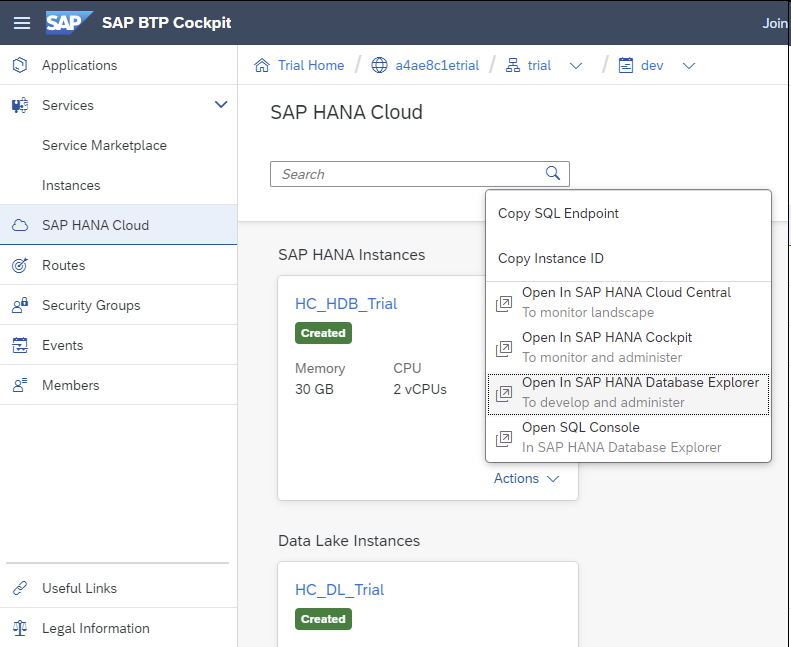Click the magnifier icon in search box
This screenshot has width=791, height=647.
pos(553,173)
